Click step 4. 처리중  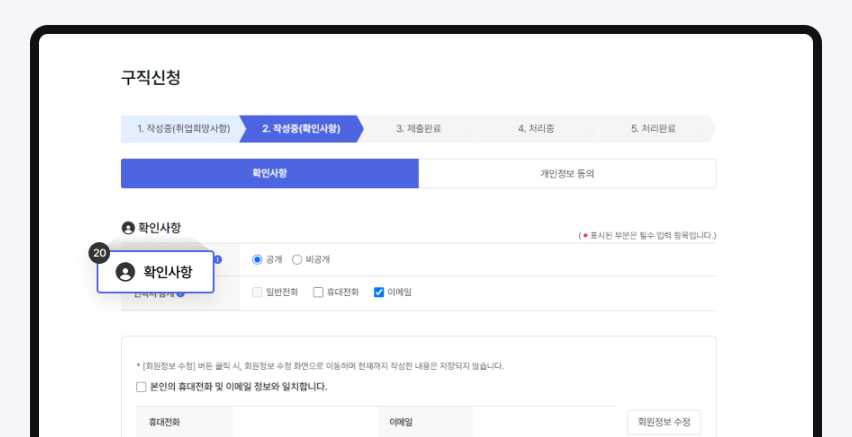pos(536,129)
